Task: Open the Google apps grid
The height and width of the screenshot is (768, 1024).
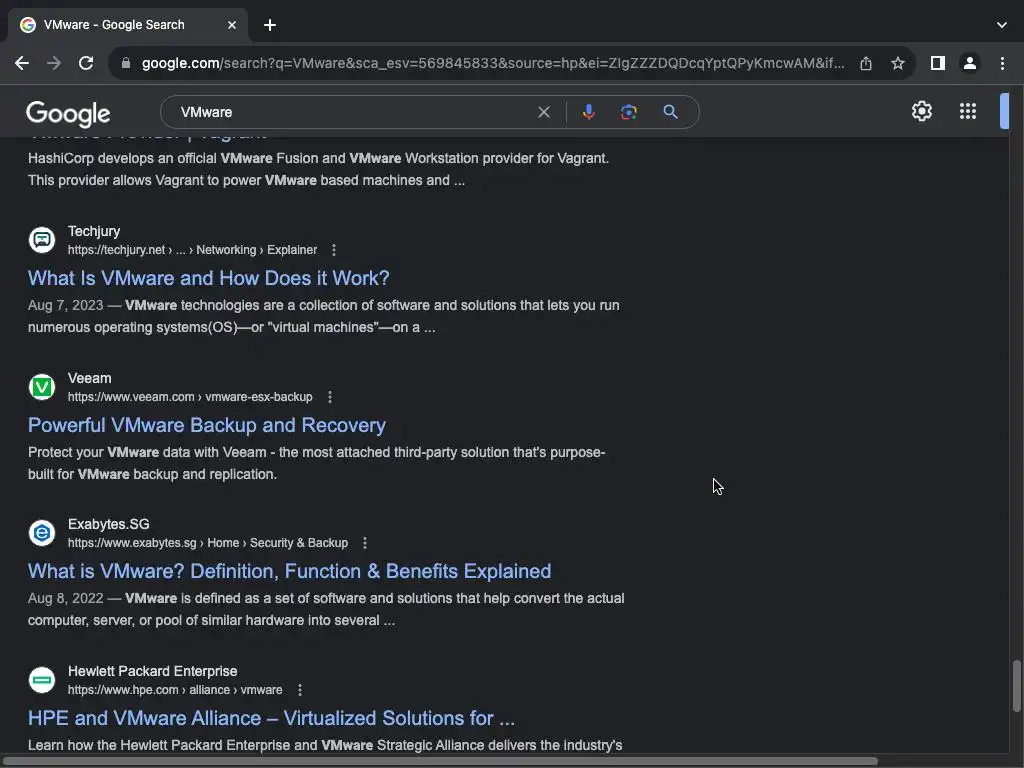Action: point(968,111)
